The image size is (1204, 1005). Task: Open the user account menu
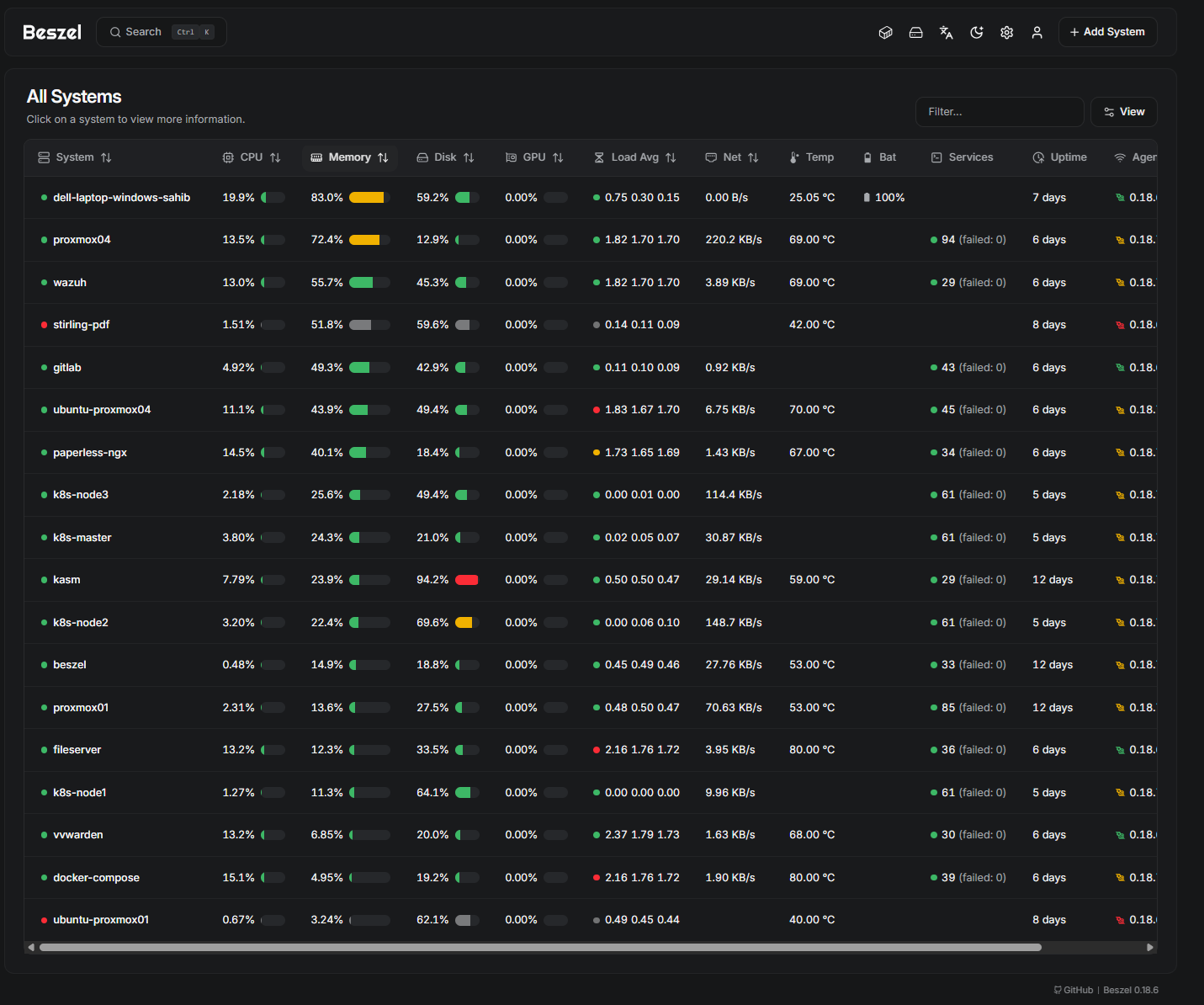click(1037, 32)
